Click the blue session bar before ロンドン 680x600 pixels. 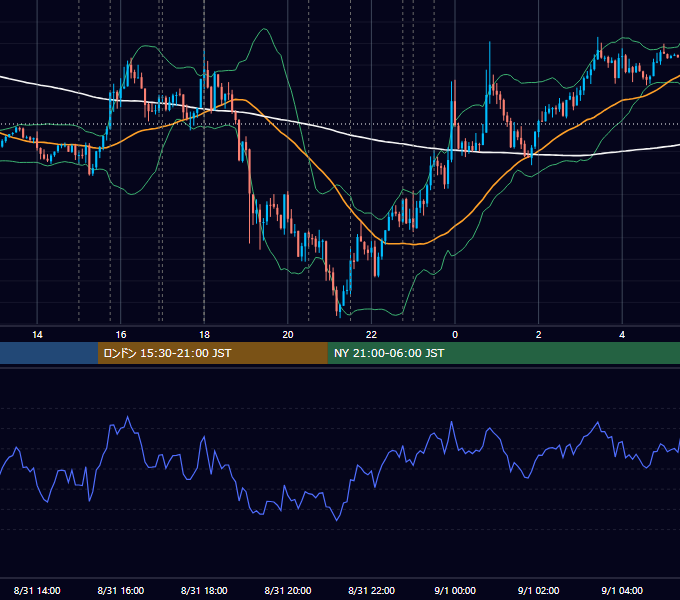point(49,353)
